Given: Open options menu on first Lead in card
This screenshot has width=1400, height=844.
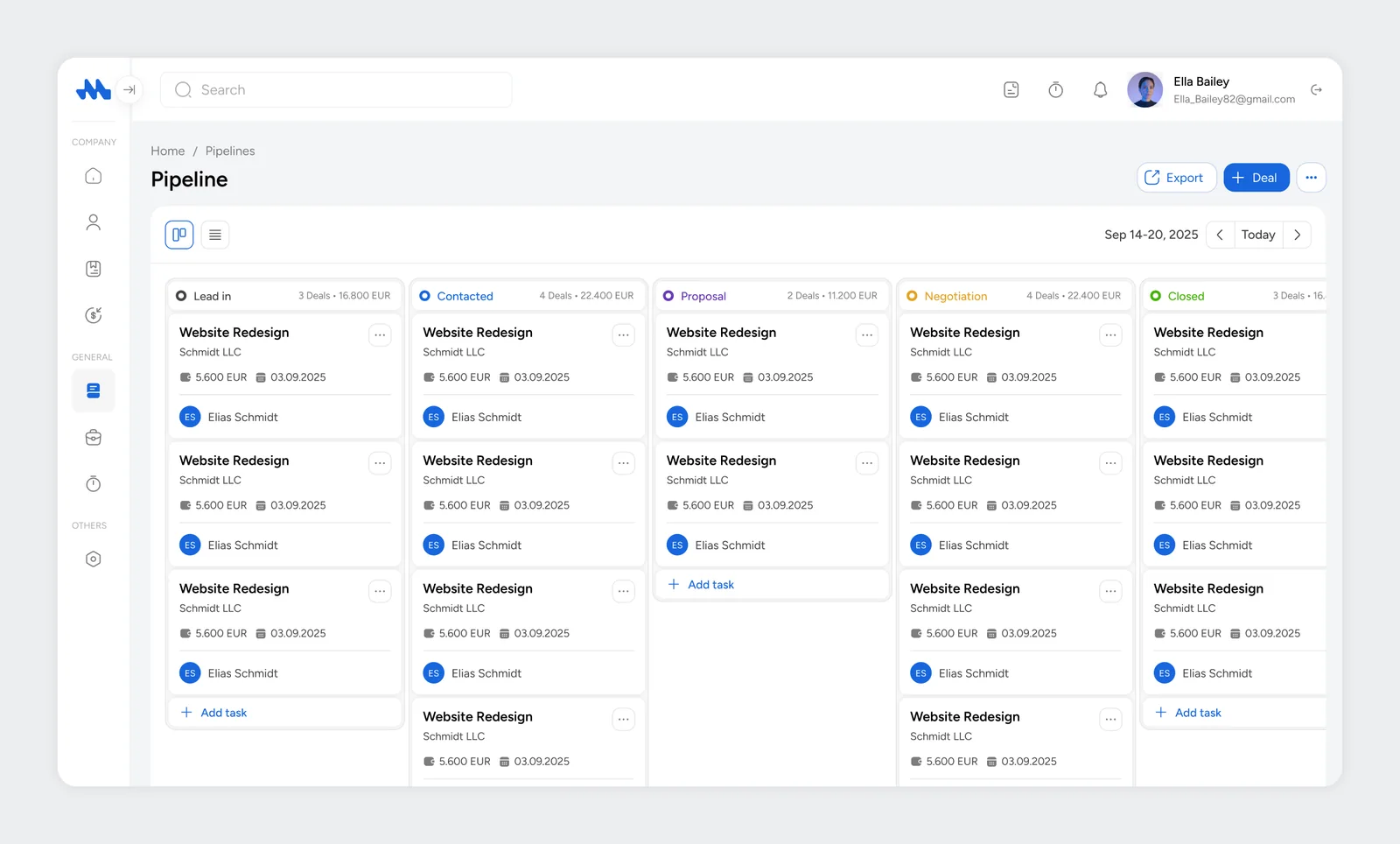Looking at the screenshot, I should click(380, 334).
